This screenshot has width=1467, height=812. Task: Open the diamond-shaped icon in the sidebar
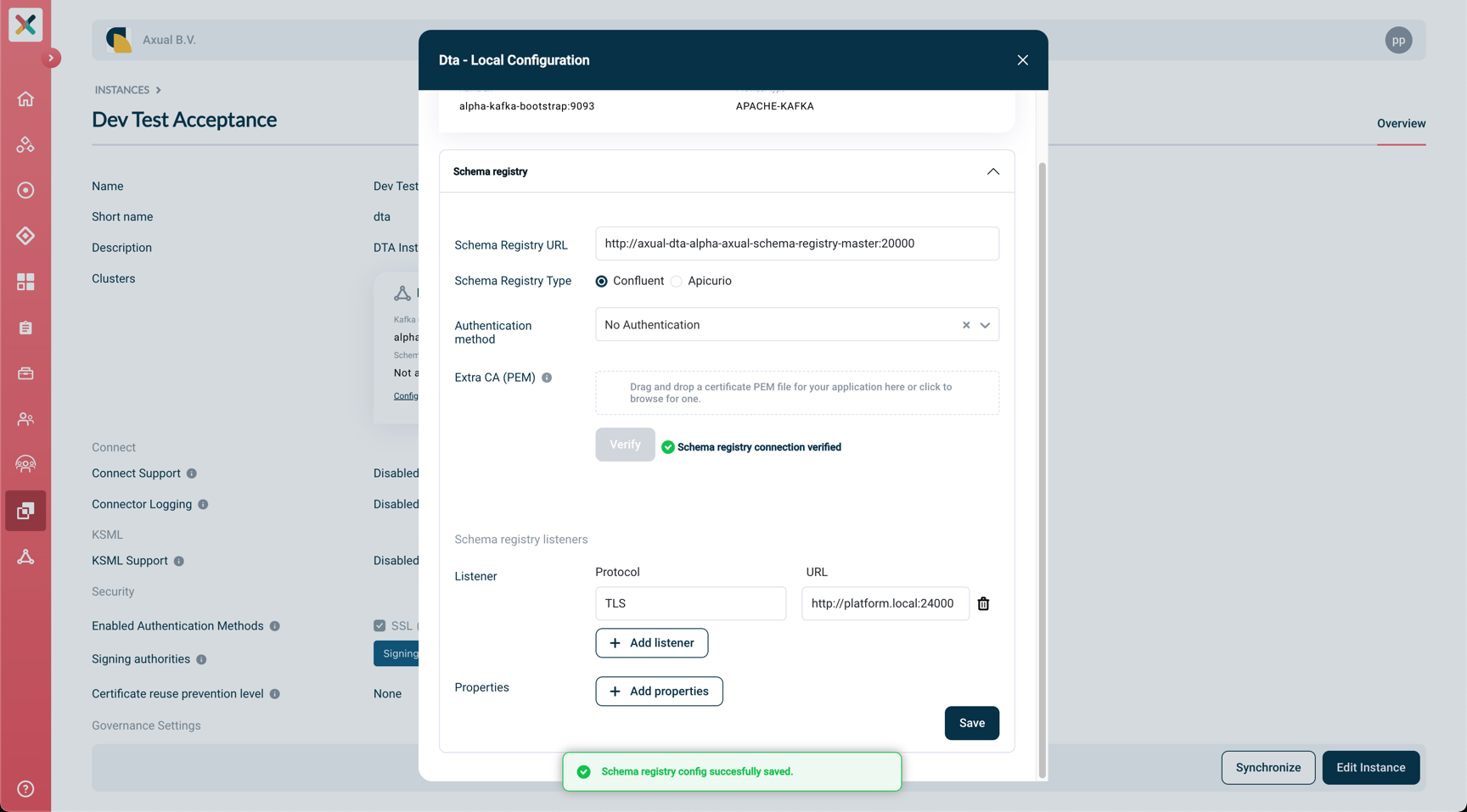tap(25, 236)
